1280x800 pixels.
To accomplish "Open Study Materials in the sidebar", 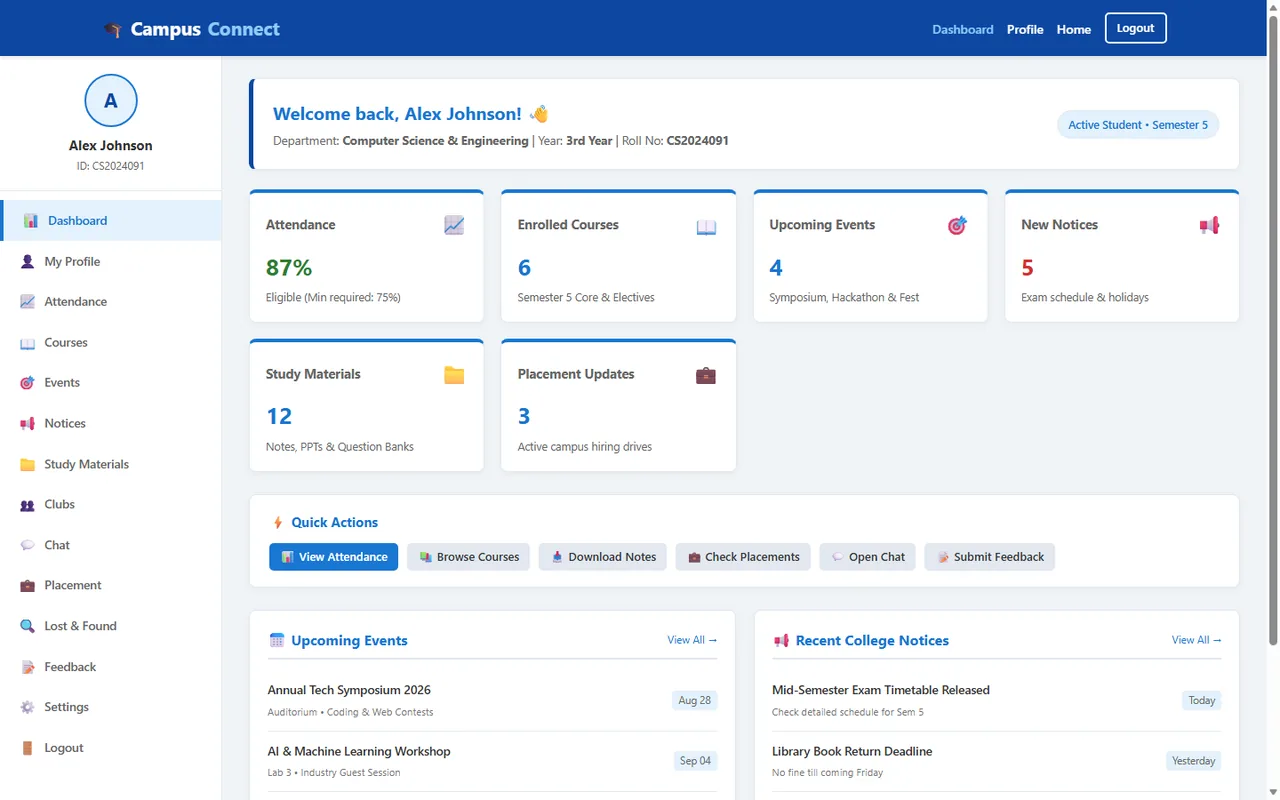I will pyautogui.click(x=111, y=464).
